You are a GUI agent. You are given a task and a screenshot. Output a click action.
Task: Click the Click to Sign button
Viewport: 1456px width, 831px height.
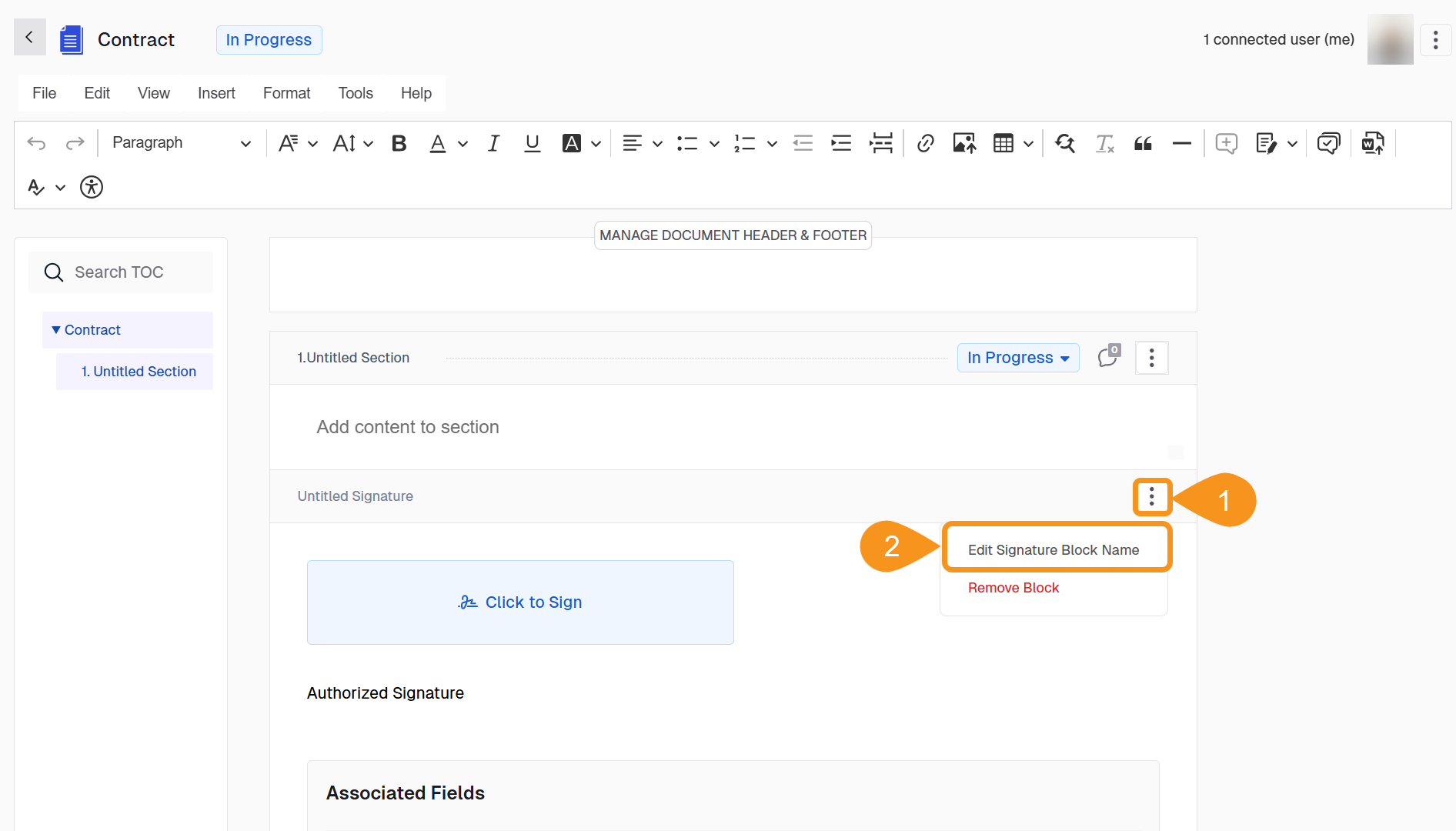tap(520, 602)
